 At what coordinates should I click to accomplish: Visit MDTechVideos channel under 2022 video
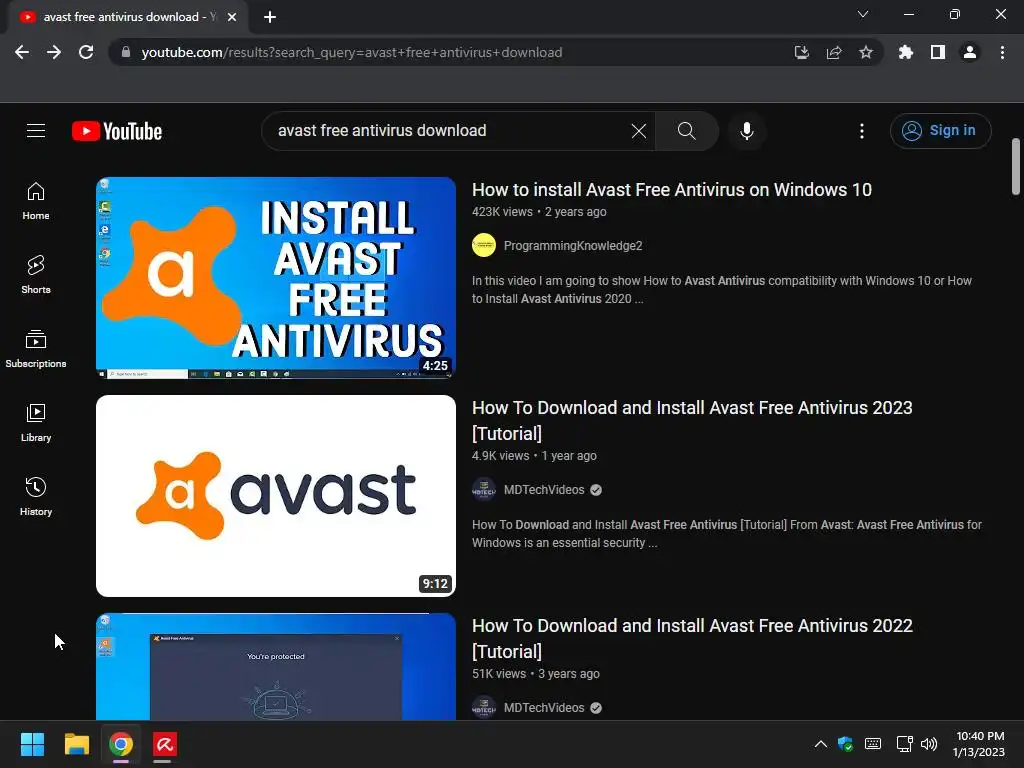click(x=544, y=708)
